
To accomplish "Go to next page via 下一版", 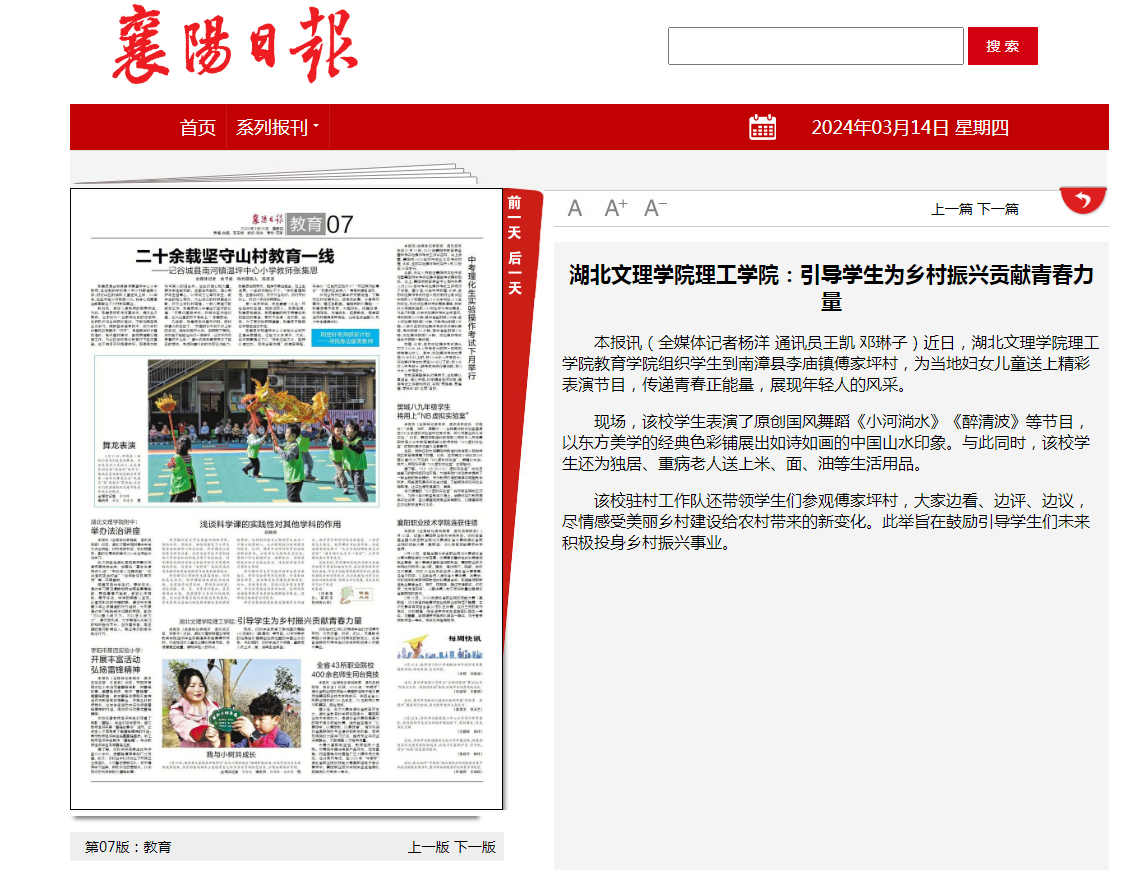I will pos(475,847).
